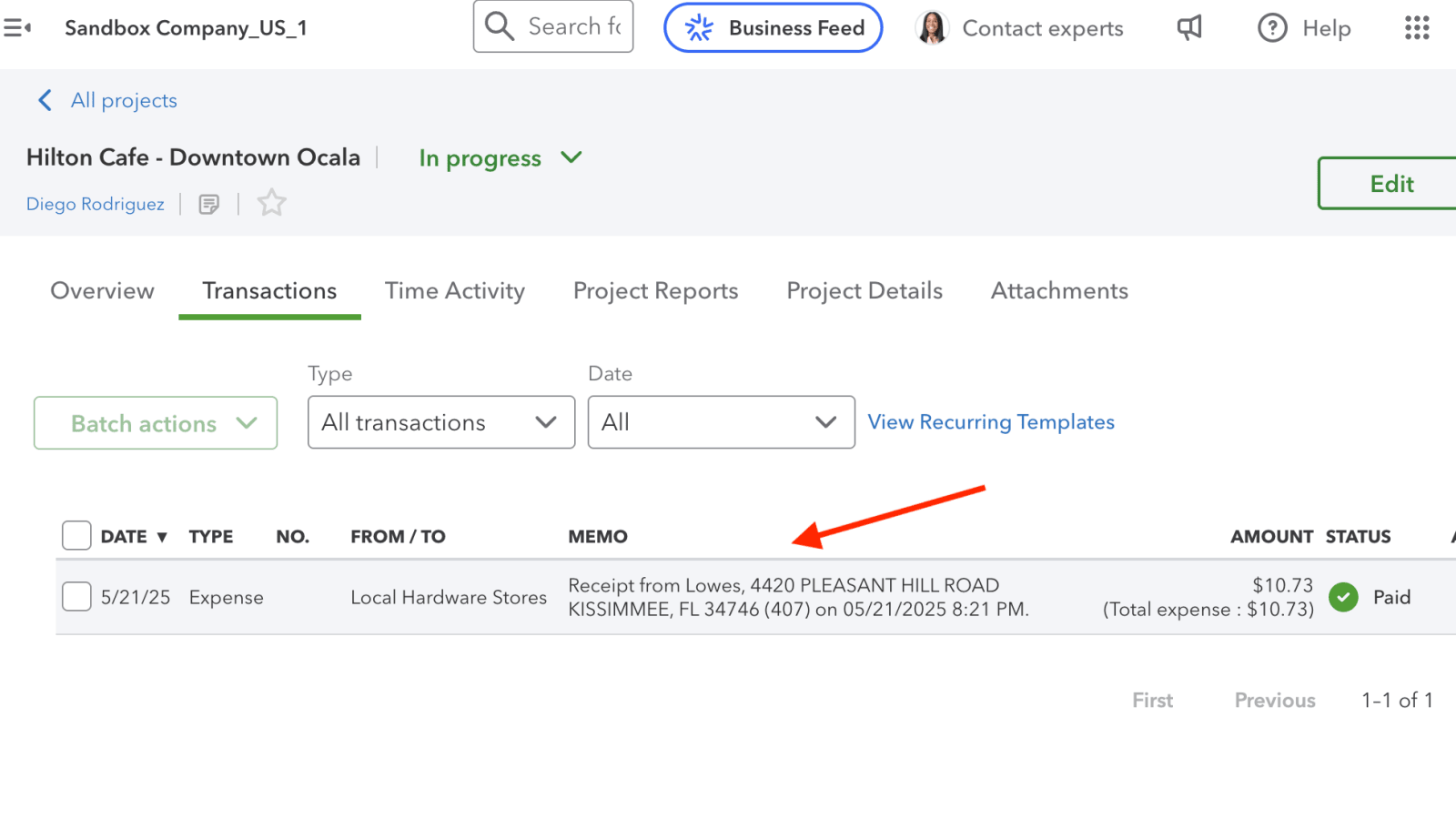The image size is (1456, 819).
Task: Click the MEMO column header
Action: click(x=598, y=537)
